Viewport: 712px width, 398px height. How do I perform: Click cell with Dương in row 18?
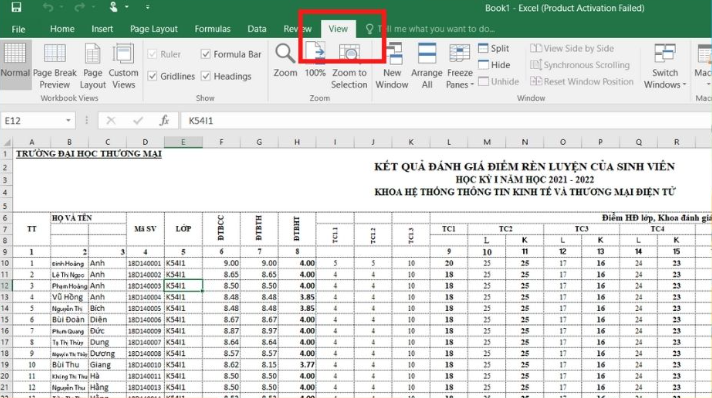(108, 353)
